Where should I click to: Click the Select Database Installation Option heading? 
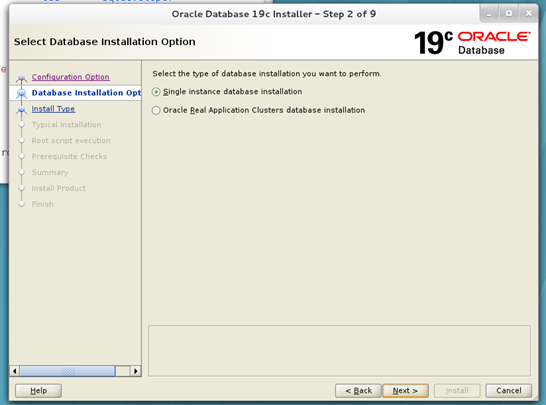pos(104,42)
